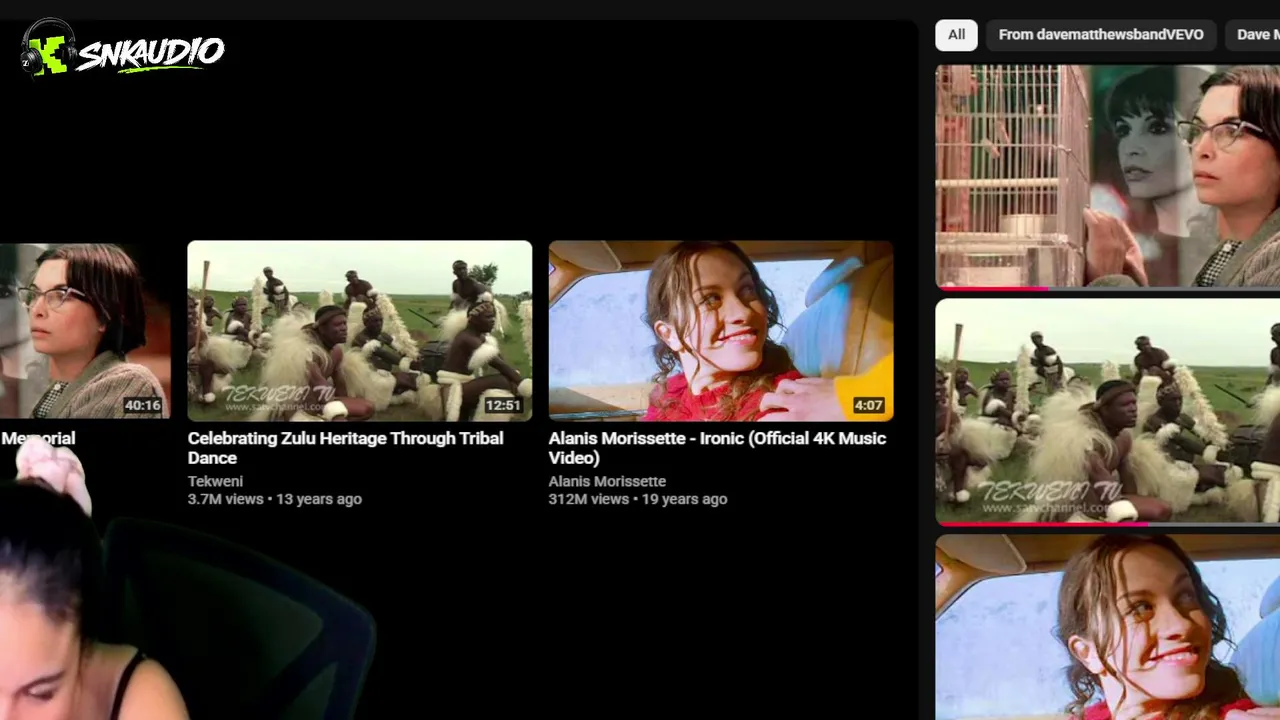
Task: Click the 12:51 duration badge
Action: point(503,405)
